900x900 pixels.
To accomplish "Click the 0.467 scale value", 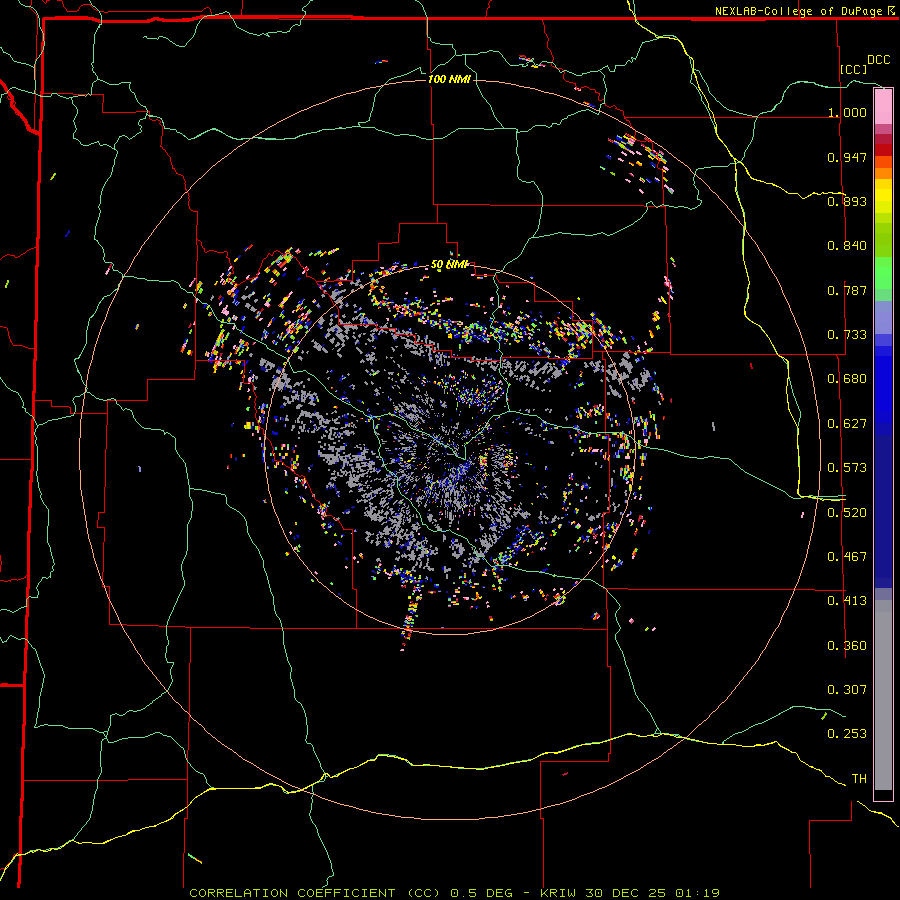I will pyautogui.click(x=847, y=557).
